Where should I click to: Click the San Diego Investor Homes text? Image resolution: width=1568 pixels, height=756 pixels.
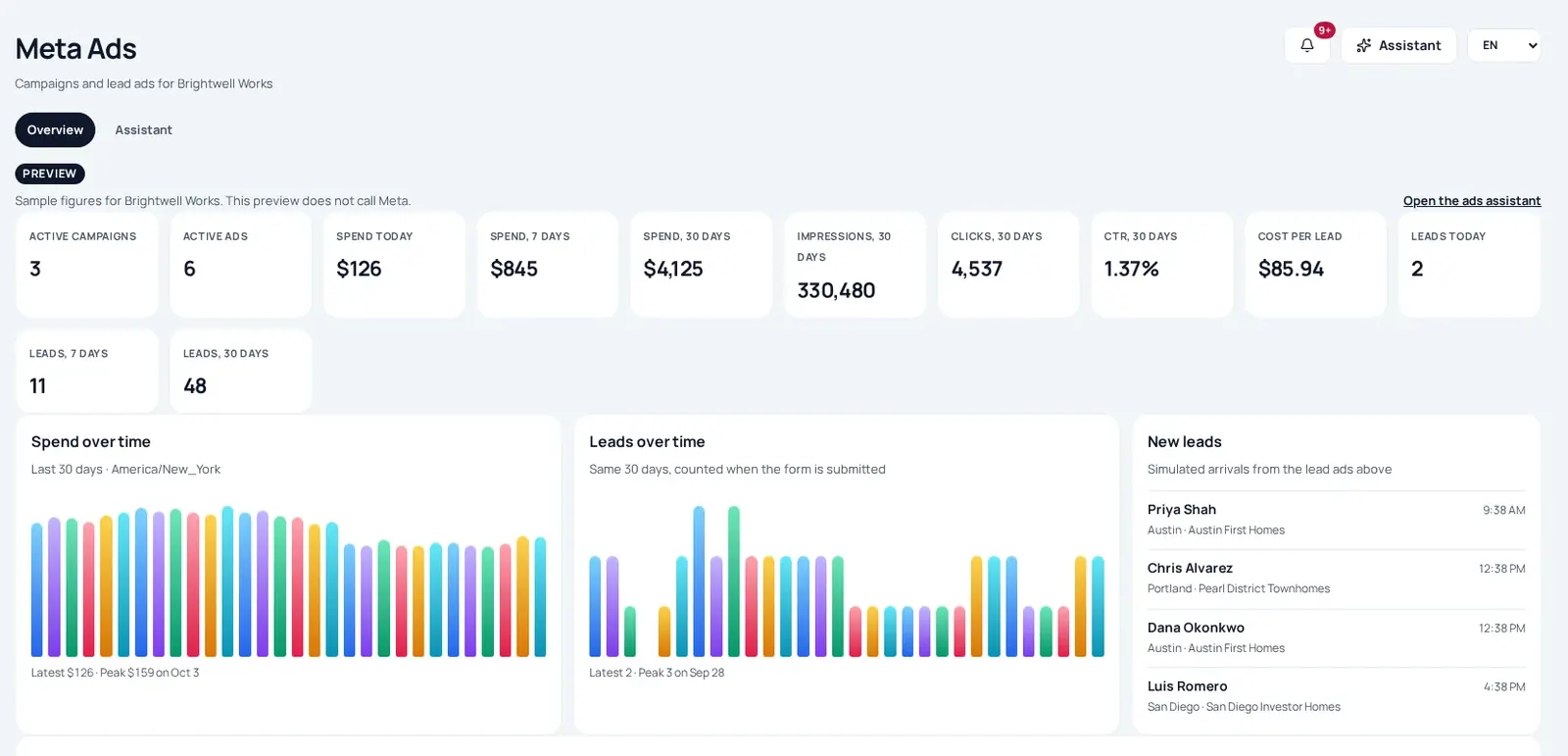(x=1273, y=707)
